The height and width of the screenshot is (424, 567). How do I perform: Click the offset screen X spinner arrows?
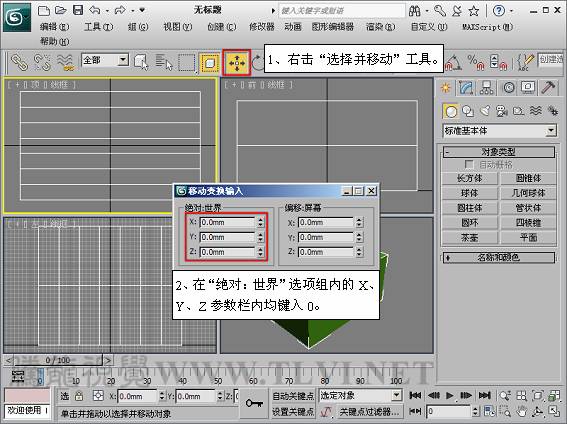coord(359,222)
